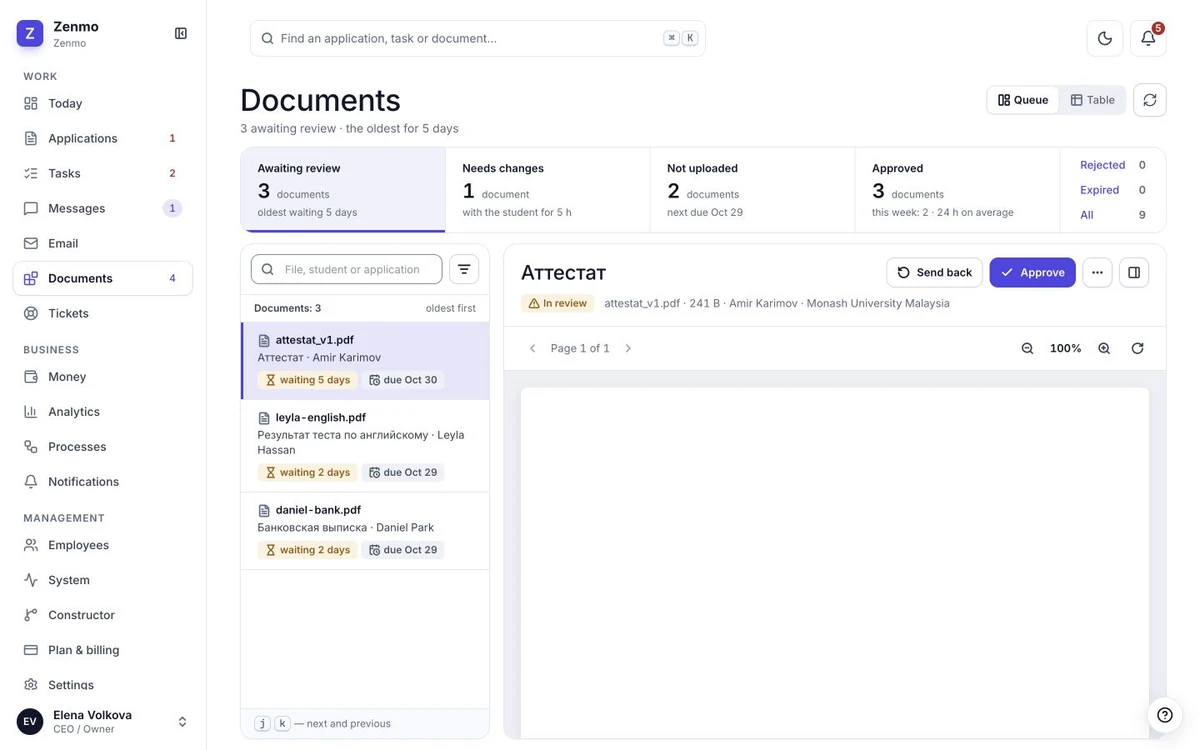Zoom out of the document preview
This screenshot has height=750, width=1200.
[x=1027, y=348]
